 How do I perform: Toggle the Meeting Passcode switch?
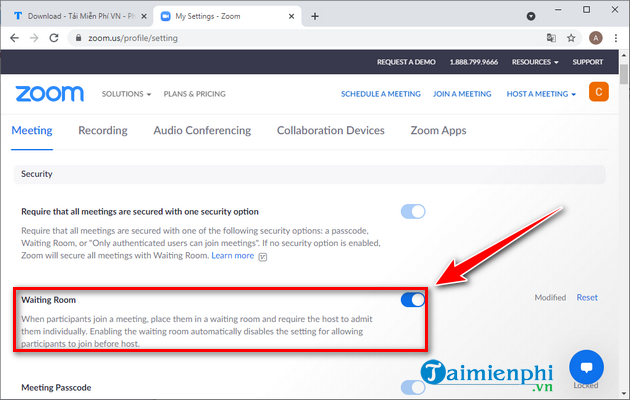[413, 387]
